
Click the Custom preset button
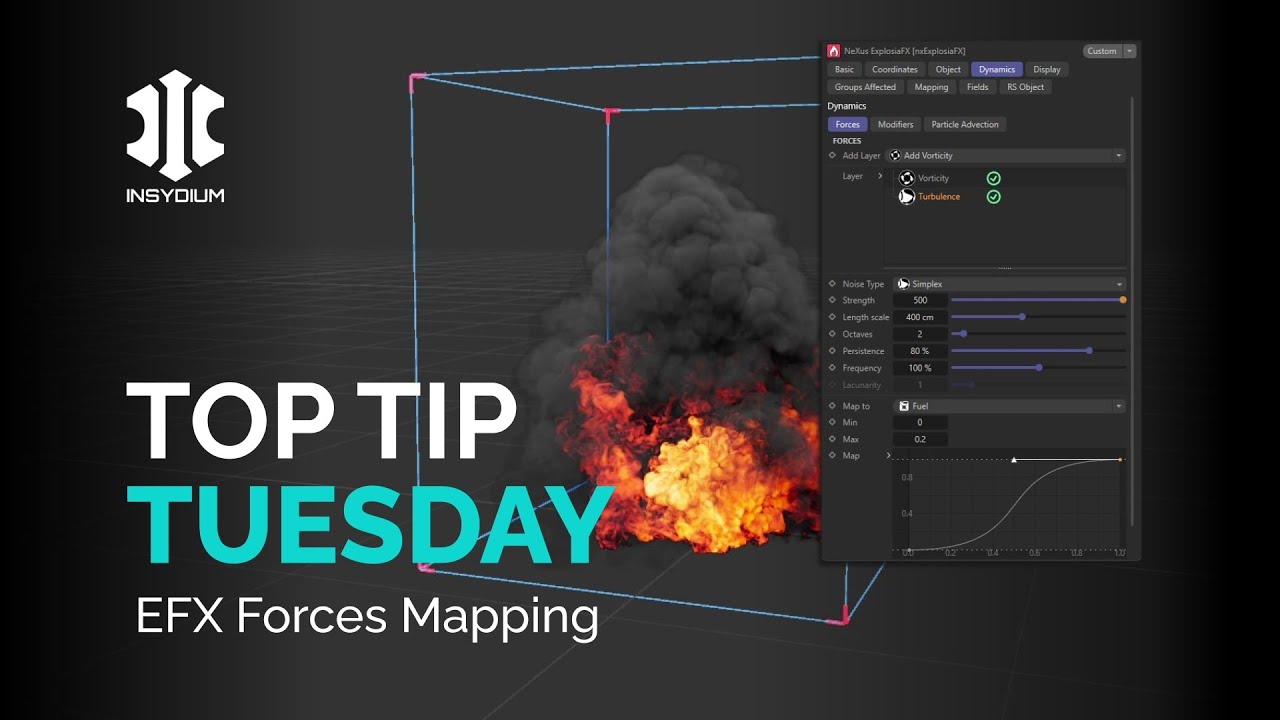[1102, 51]
